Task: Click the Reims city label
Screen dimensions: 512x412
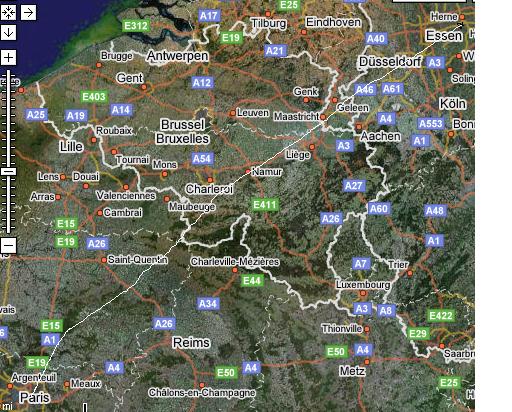Action: coord(191,343)
